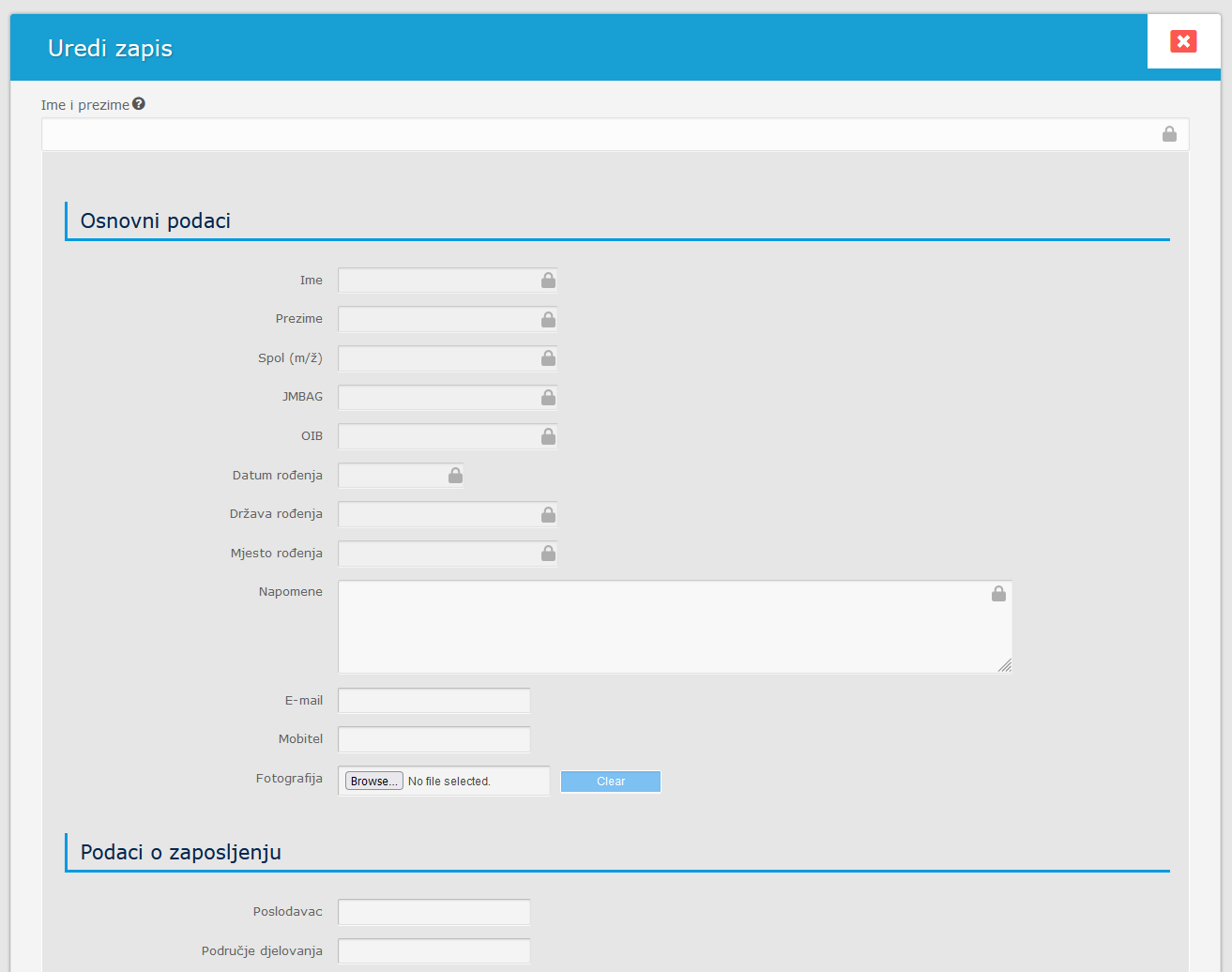
Task: Click the lock icon in Datum rođenja field
Action: 455,476
